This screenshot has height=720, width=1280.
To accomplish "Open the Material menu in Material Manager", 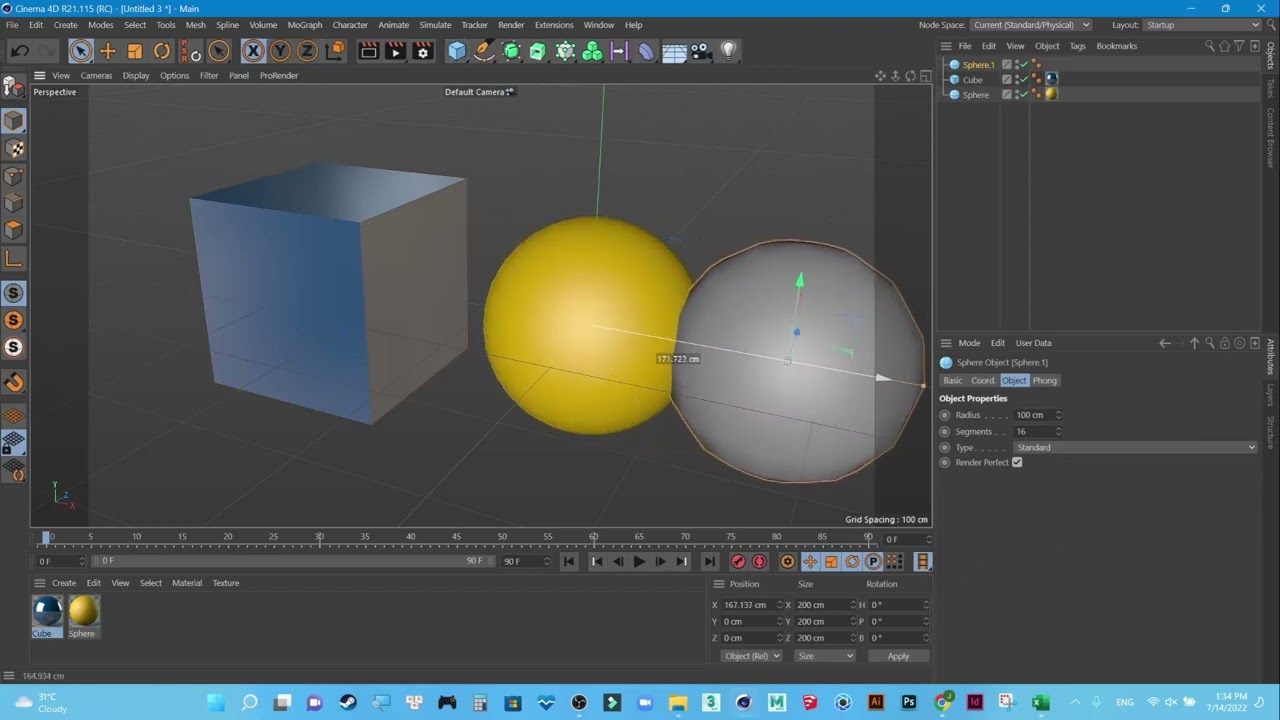I will coord(187,583).
